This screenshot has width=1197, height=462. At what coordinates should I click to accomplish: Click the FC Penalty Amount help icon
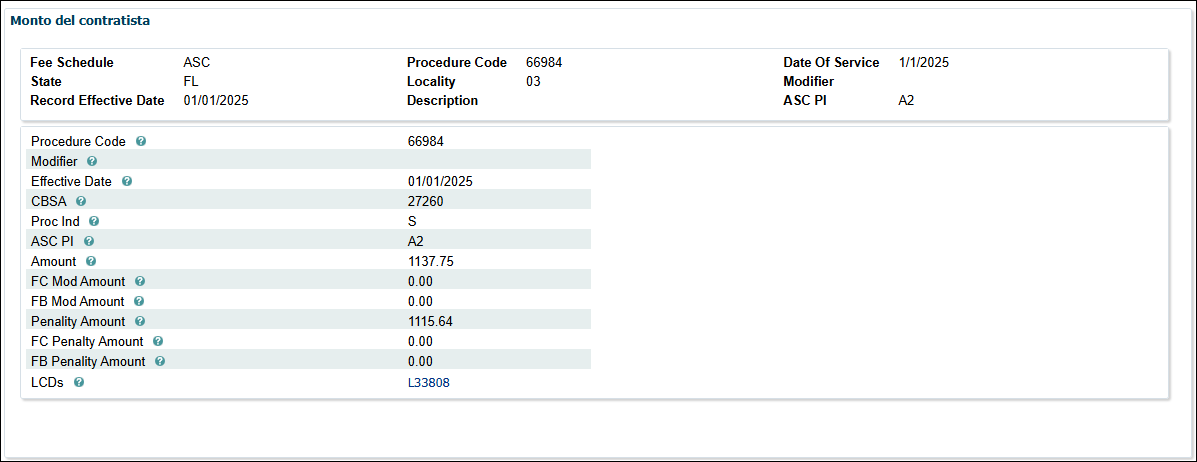(x=158, y=342)
